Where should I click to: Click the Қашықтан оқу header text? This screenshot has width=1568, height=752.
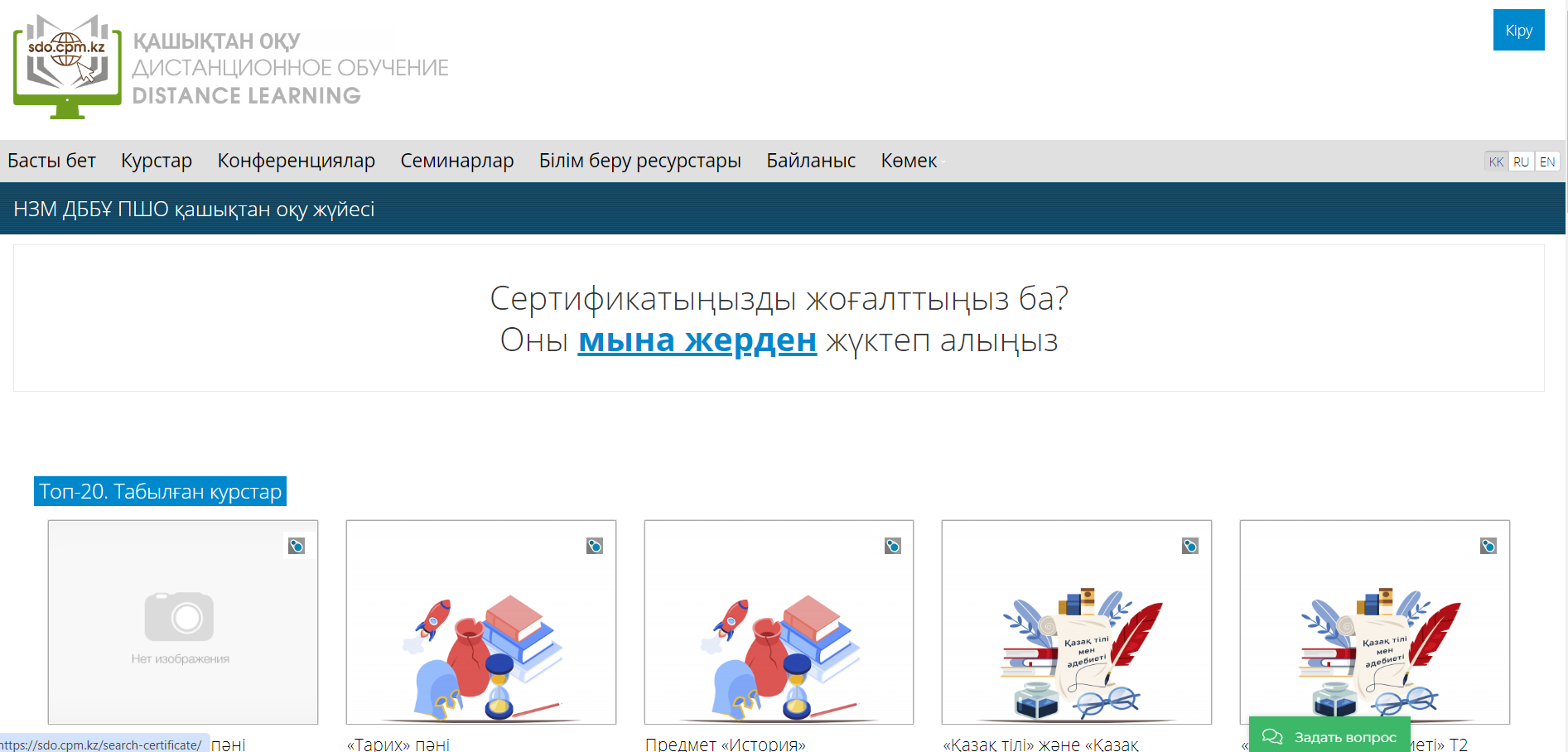217,41
